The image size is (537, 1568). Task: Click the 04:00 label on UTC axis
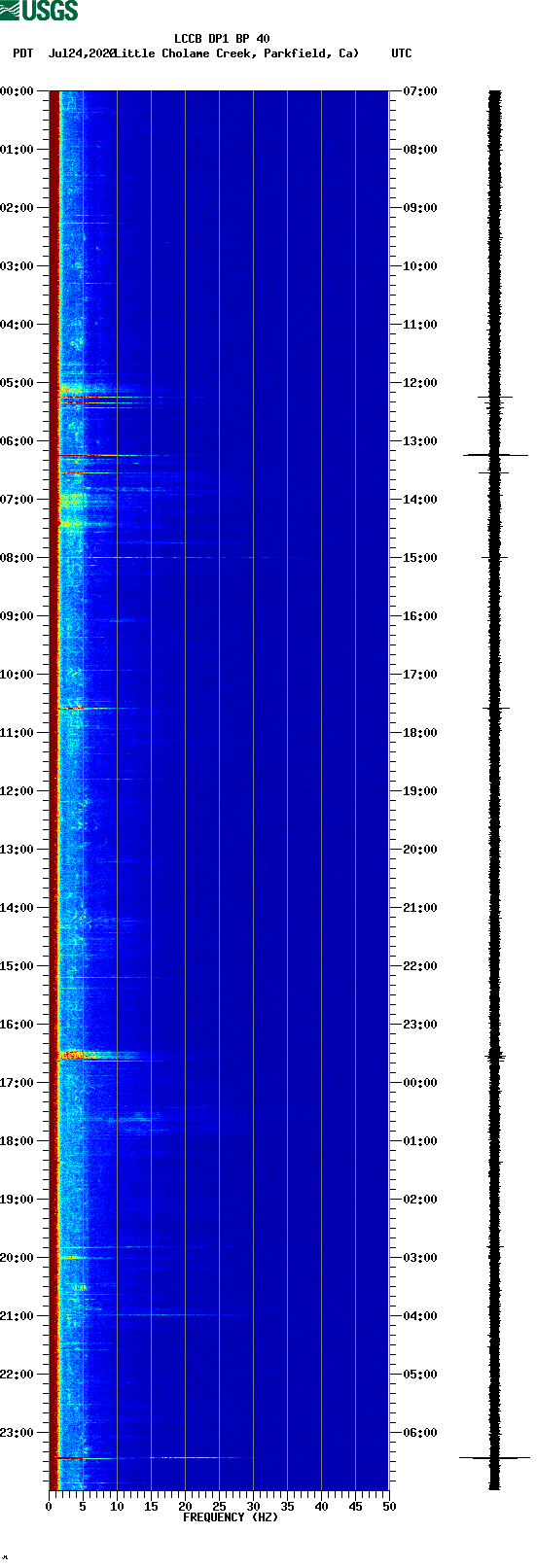pyautogui.click(x=420, y=1316)
